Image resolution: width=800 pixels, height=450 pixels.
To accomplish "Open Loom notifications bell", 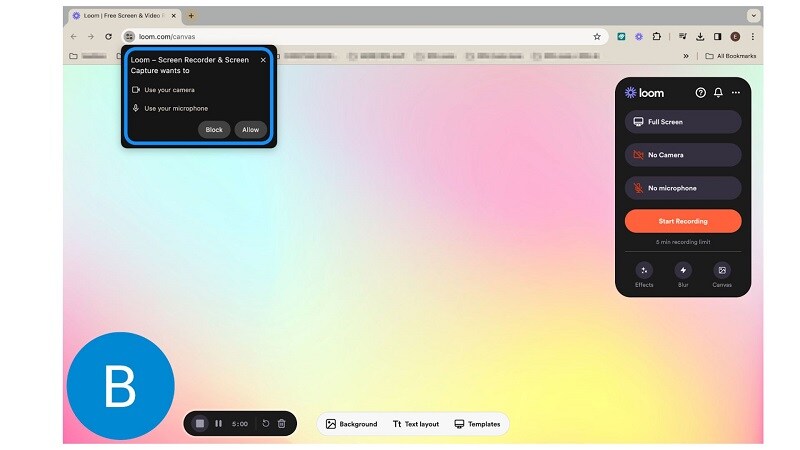I will (x=718, y=93).
